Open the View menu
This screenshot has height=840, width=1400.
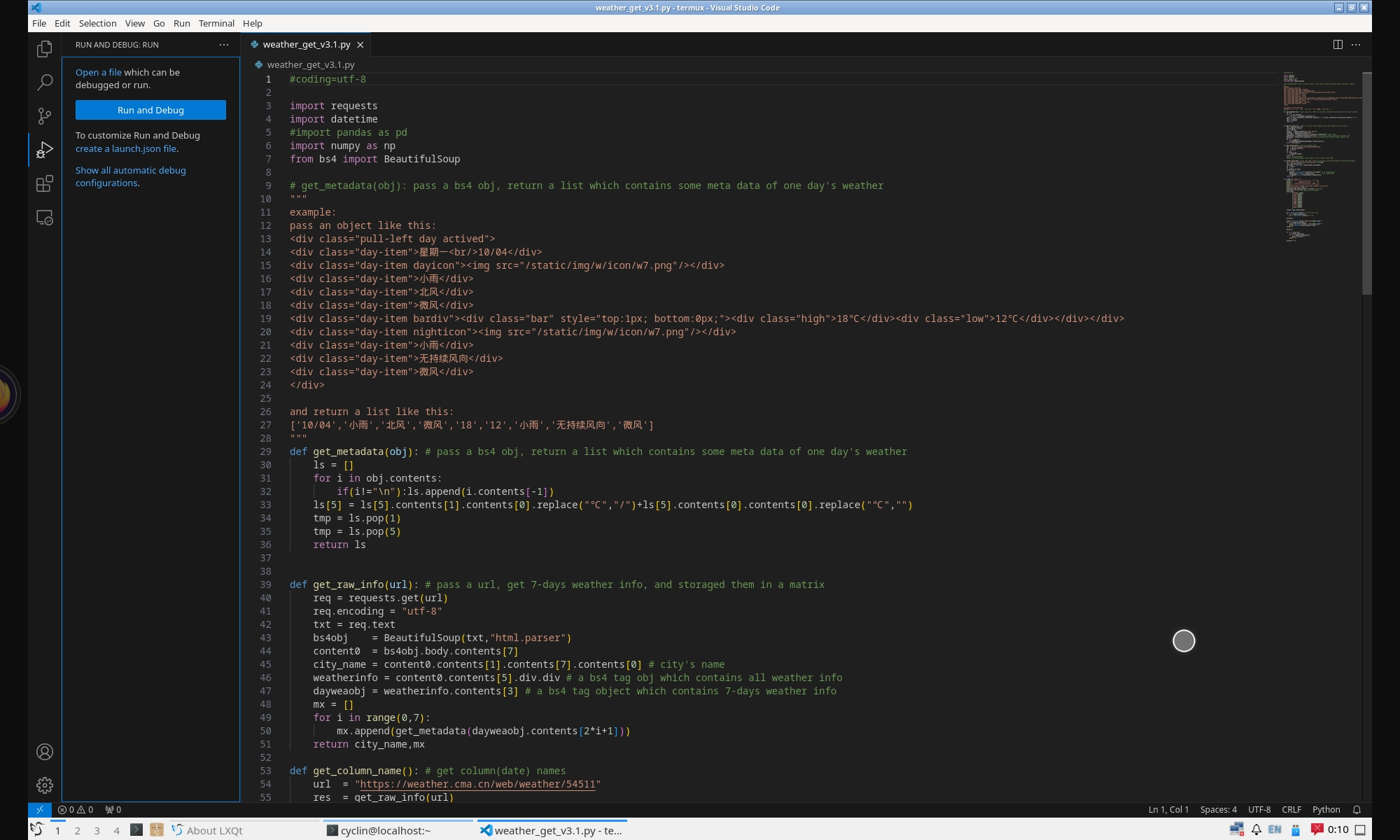135,23
